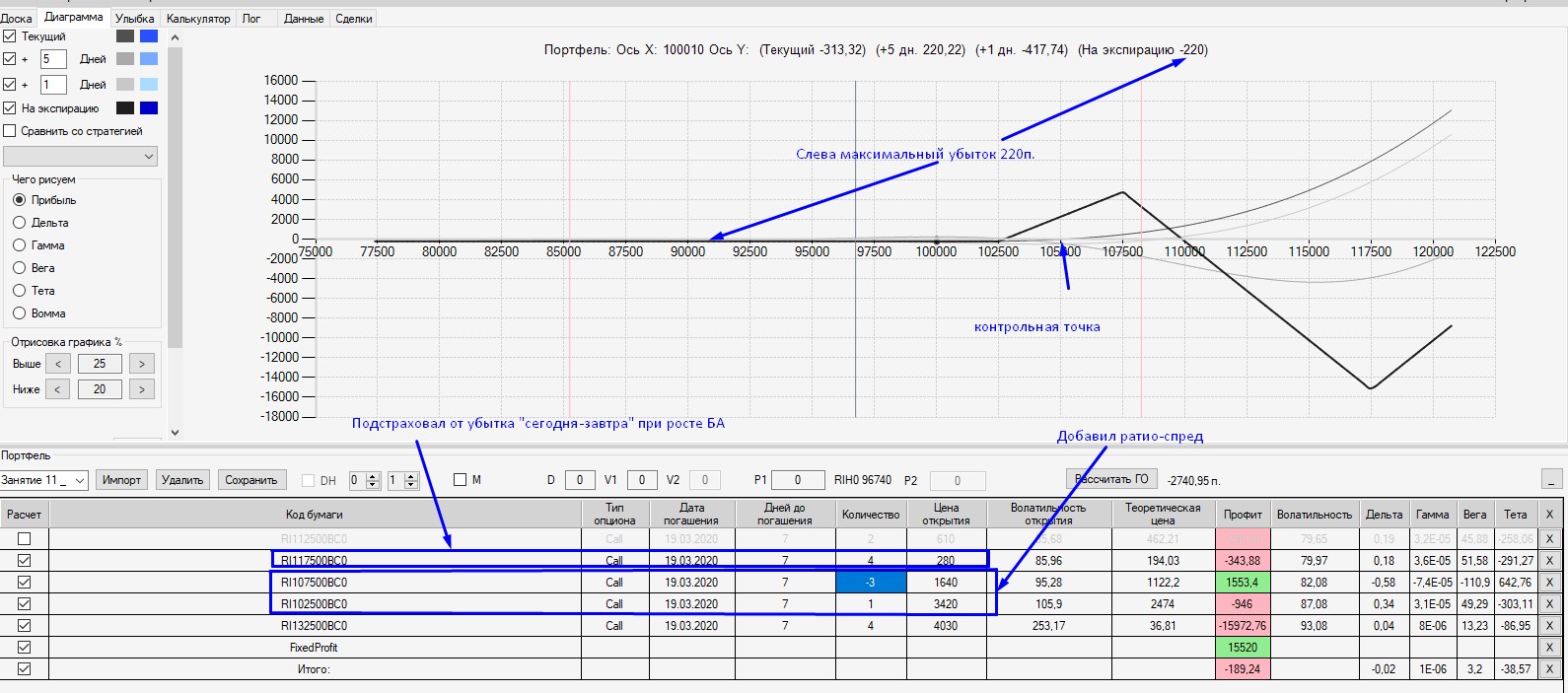Image resolution: width=1568 pixels, height=693 pixels.
Task: Click the first DH spinner arrows
Action: 372,480
